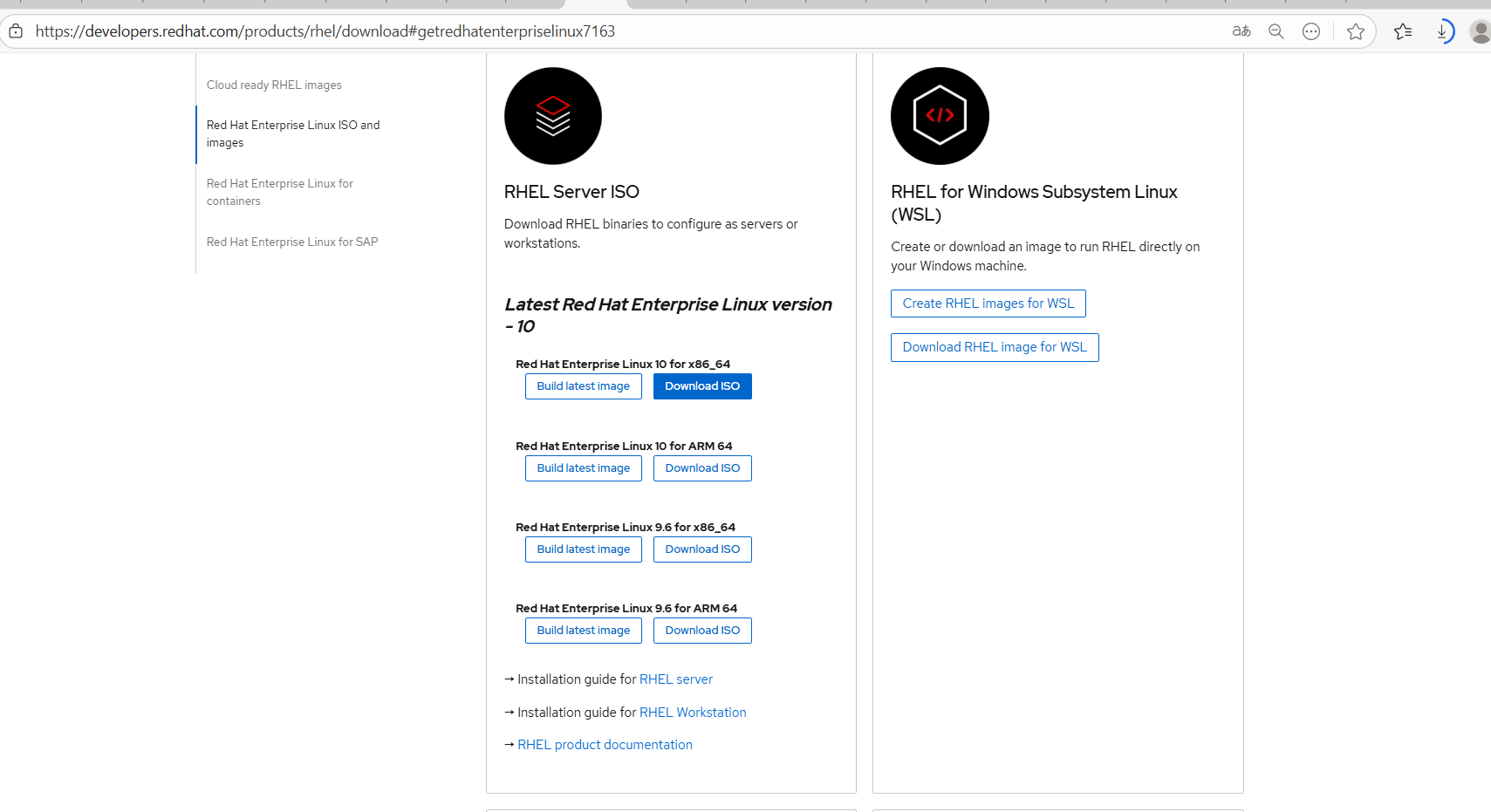Click the RHEL for WSL code icon
The width and height of the screenshot is (1491, 812).
point(940,116)
